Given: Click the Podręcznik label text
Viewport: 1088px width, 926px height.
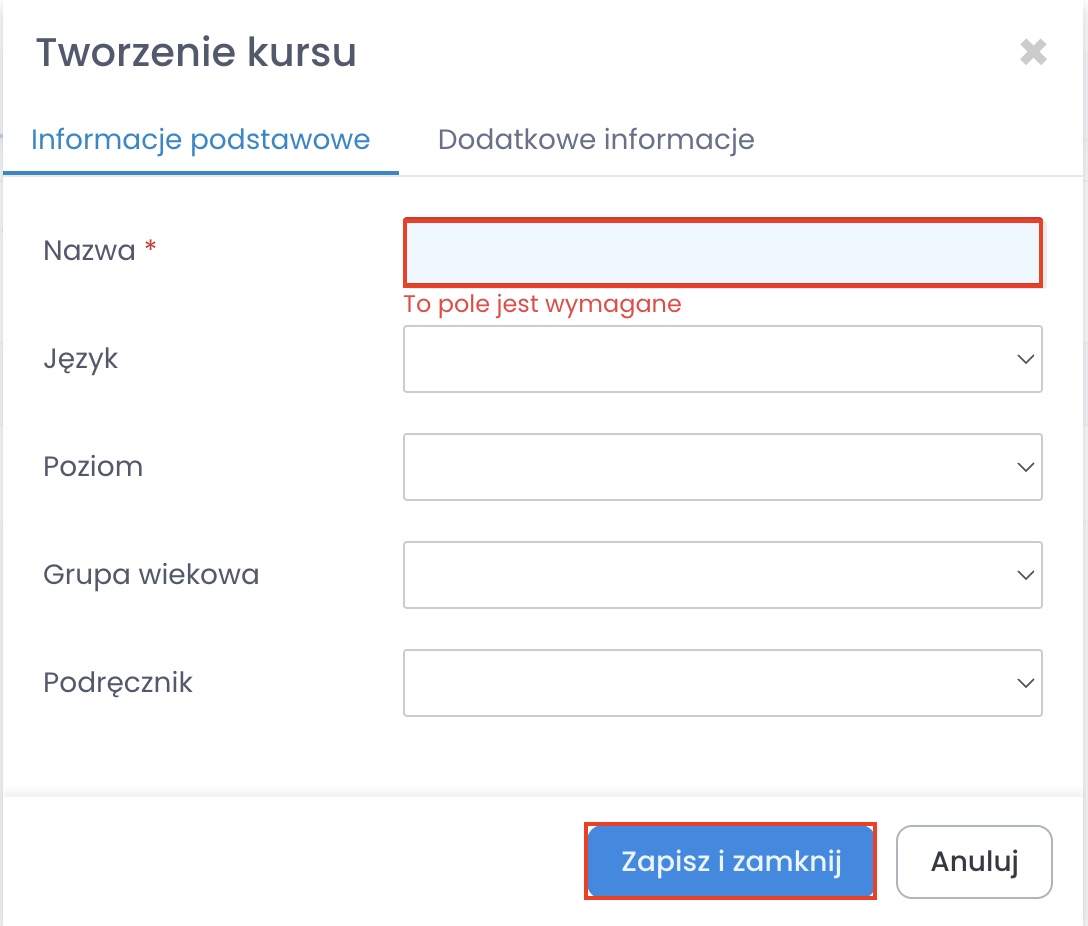Looking at the screenshot, I should pyautogui.click(x=118, y=683).
